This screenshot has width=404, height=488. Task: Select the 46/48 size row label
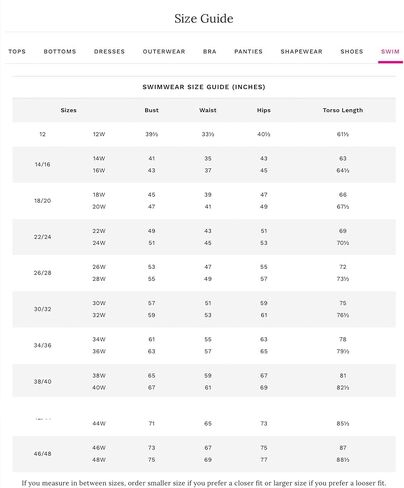click(x=42, y=454)
